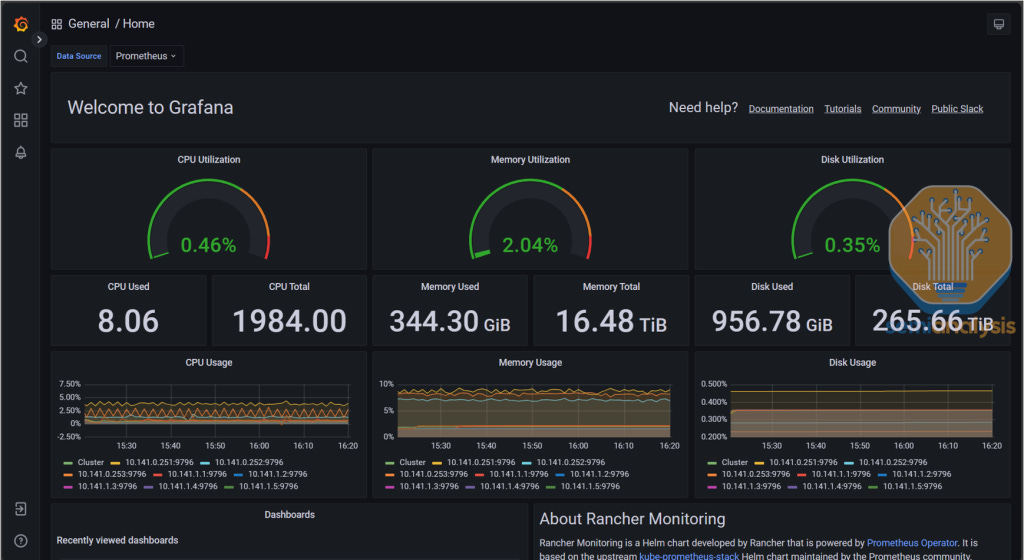
Task: Open the CPU Total panel title menu
Action: click(289, 287)
